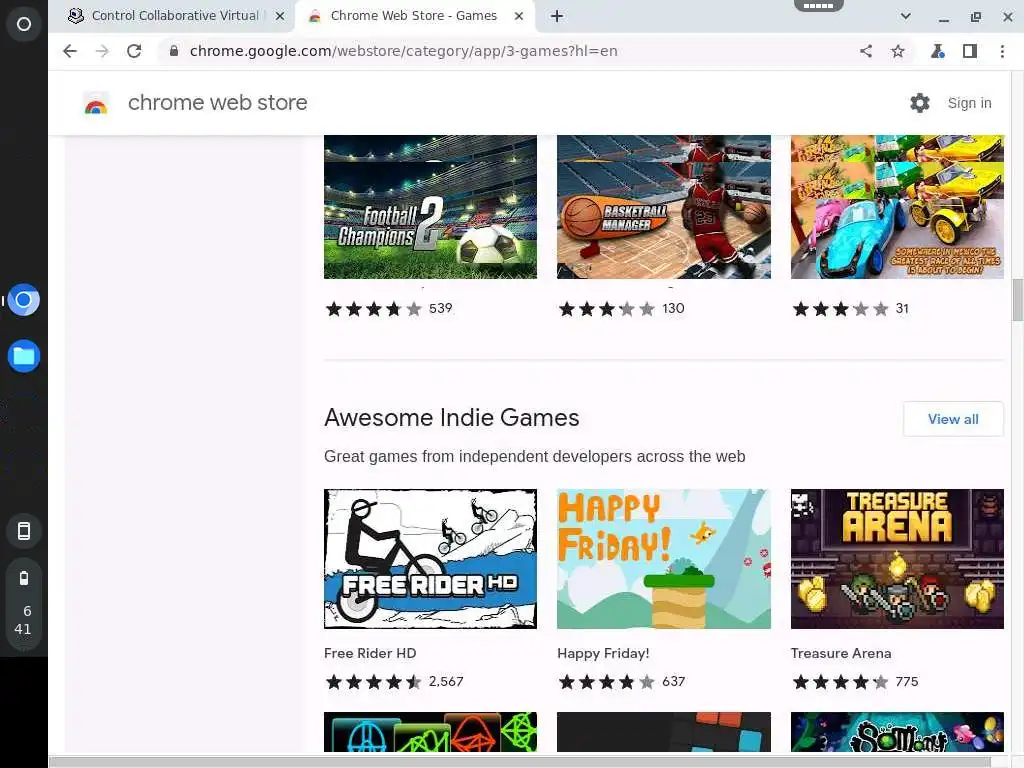Click the 775 rating count

click(x=906, y=682)
